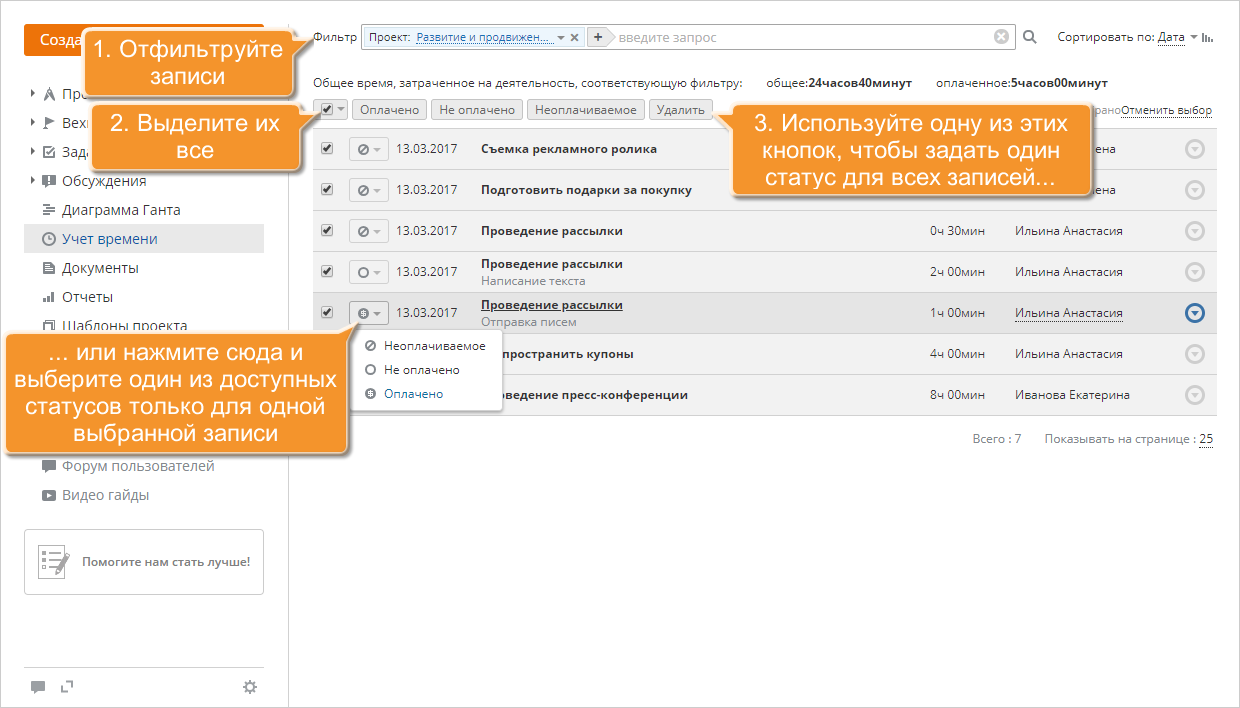Open the 'Сортировать по: Дата' dropdown

coord(1177,37)
